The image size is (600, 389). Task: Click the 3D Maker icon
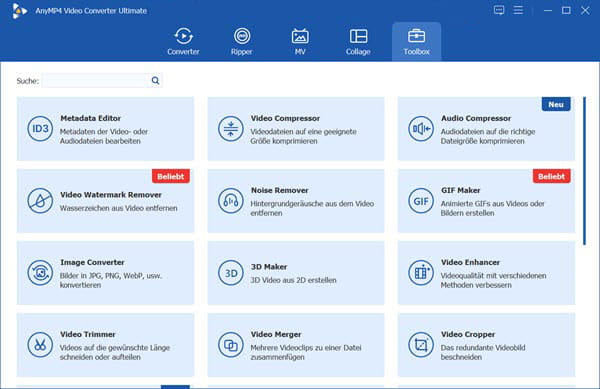(x=230, y=273)
